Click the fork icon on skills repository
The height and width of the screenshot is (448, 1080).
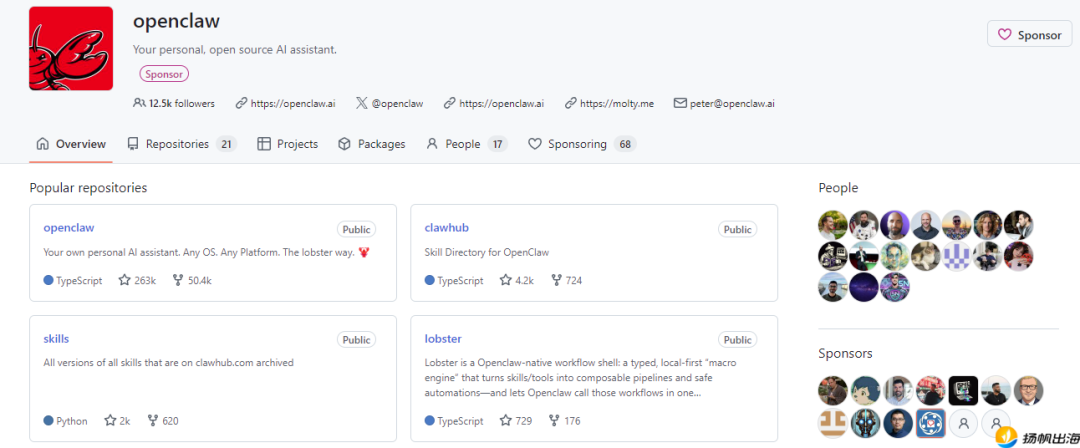point(153,421)
